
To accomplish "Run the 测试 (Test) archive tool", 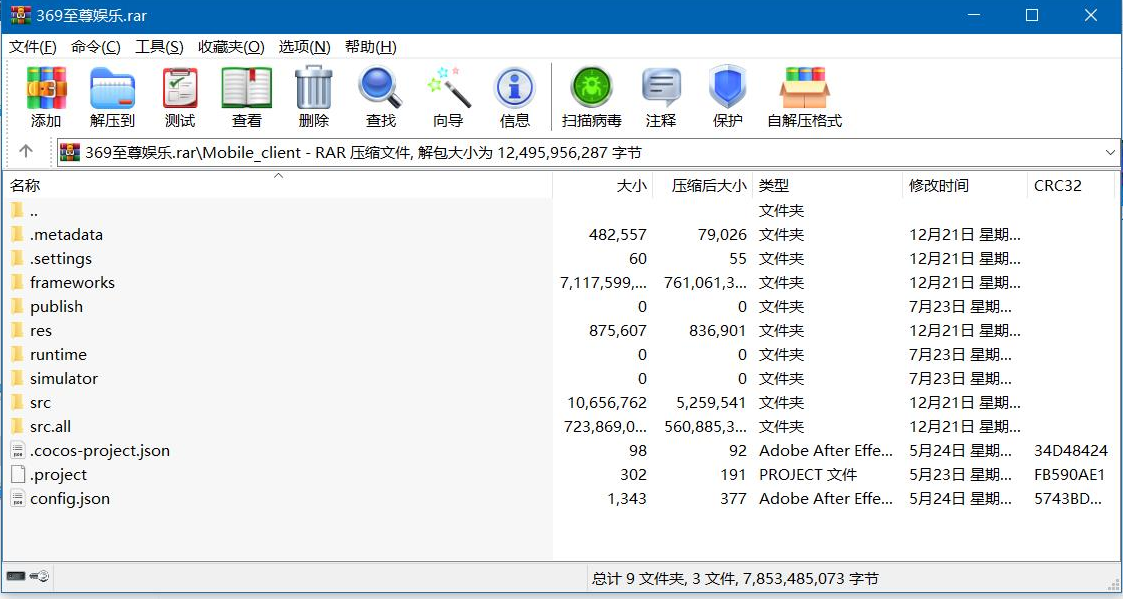I will click(x=180, y=95).
